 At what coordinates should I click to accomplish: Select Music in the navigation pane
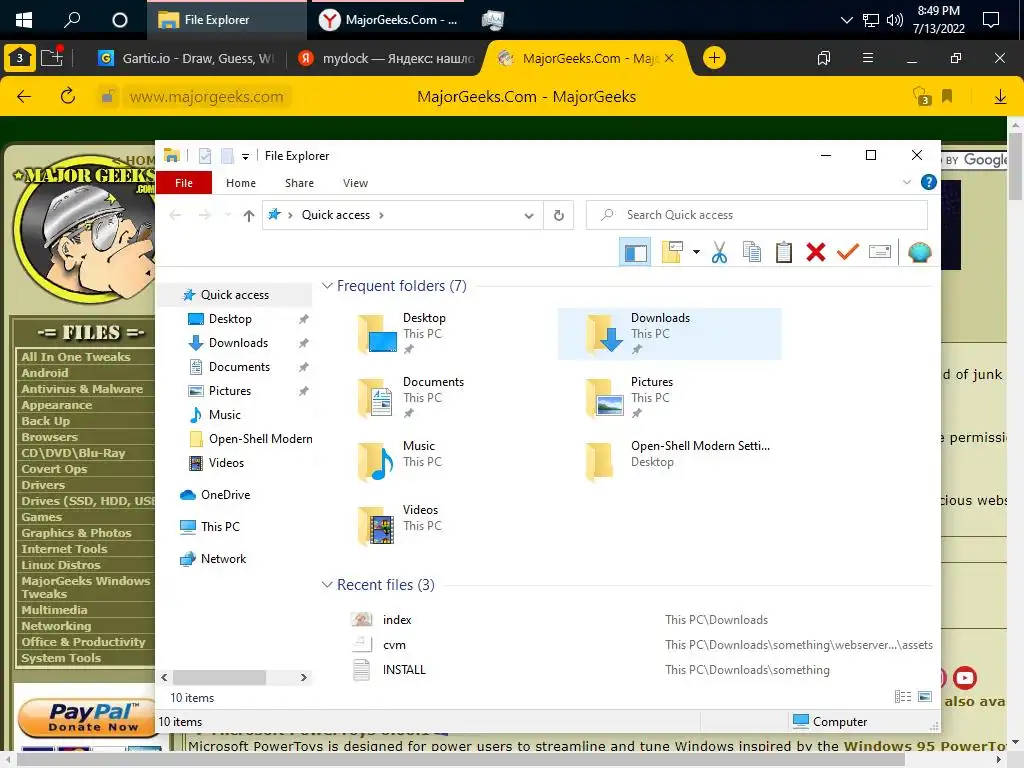pyautogui.click(x=225, y=415)
